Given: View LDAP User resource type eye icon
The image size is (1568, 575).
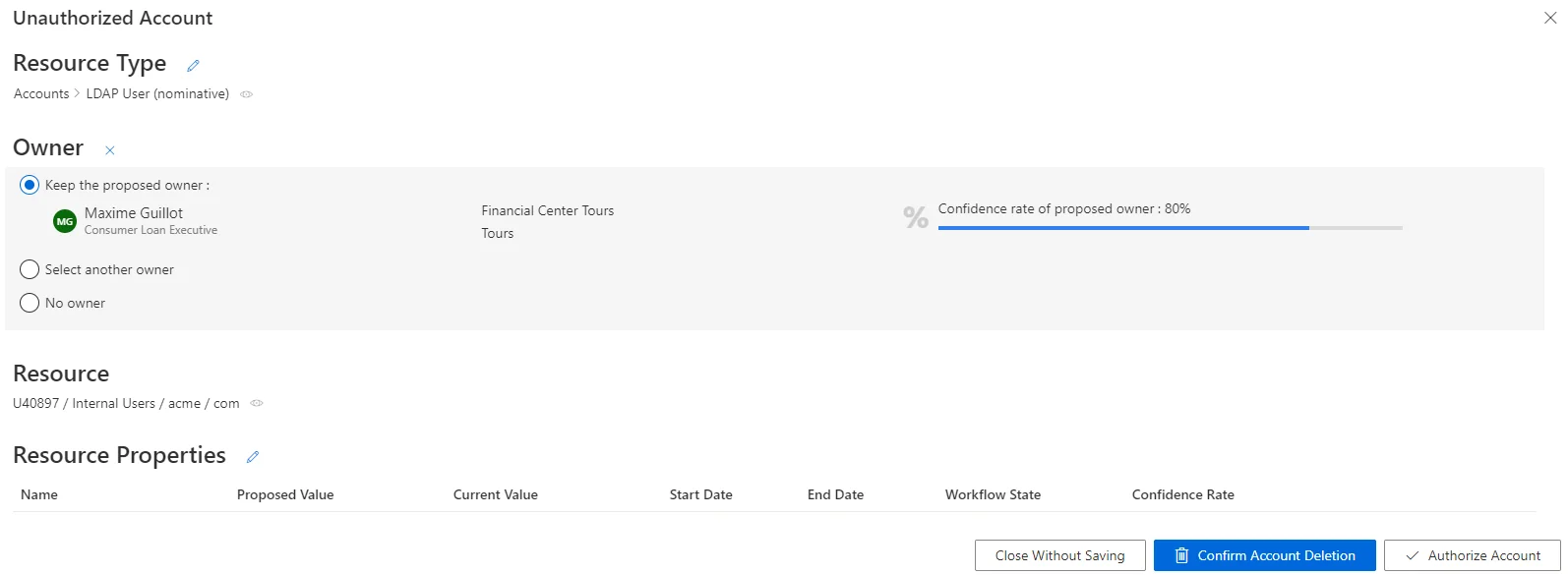Looking at the screenshot, I should pyautogui.click(x=247, y=94).
